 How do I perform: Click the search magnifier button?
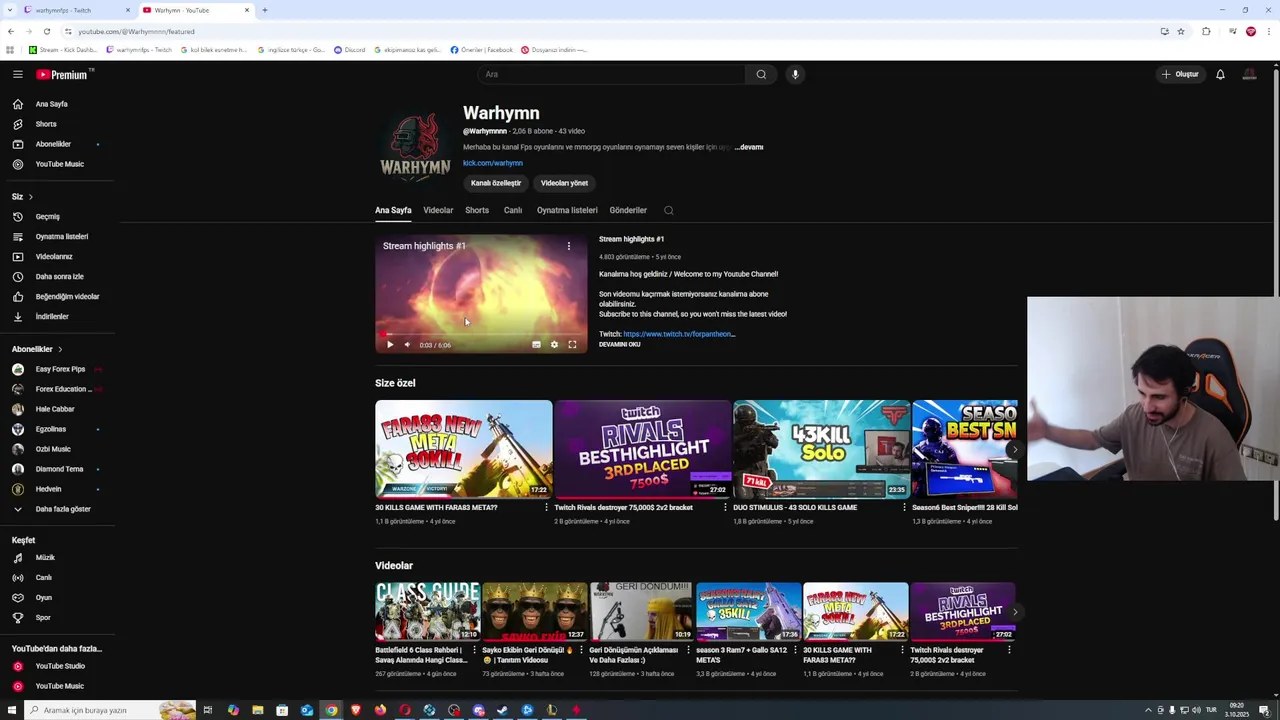(x=761, y=74)
